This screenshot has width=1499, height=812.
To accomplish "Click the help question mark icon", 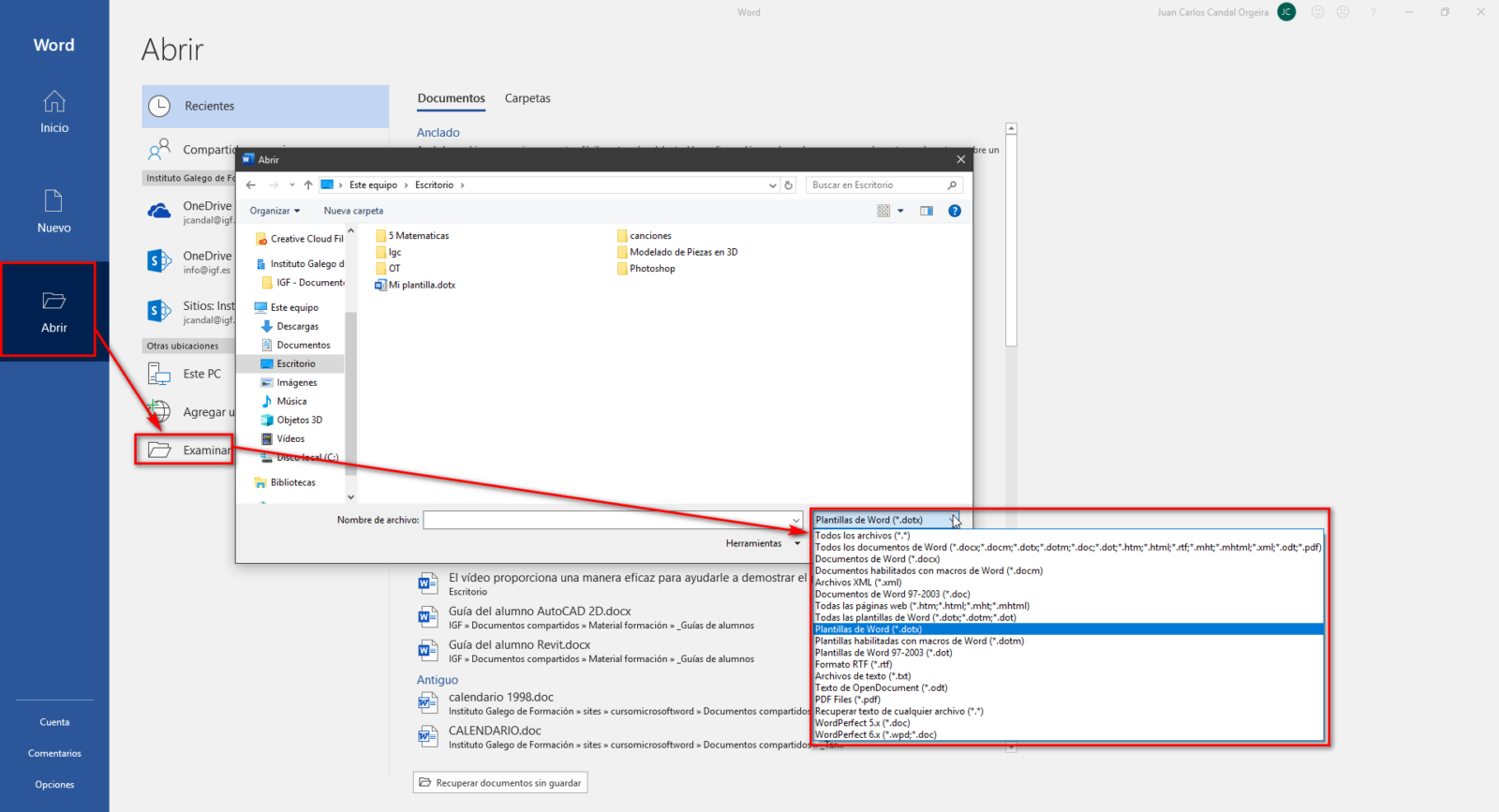I will click(x=954, y=211).
